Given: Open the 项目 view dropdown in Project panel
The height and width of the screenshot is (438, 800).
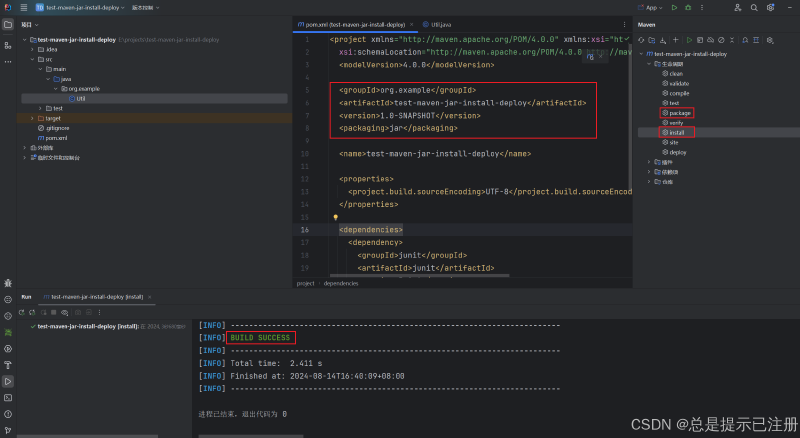Looking at the screenshot, I should [30, 25].
